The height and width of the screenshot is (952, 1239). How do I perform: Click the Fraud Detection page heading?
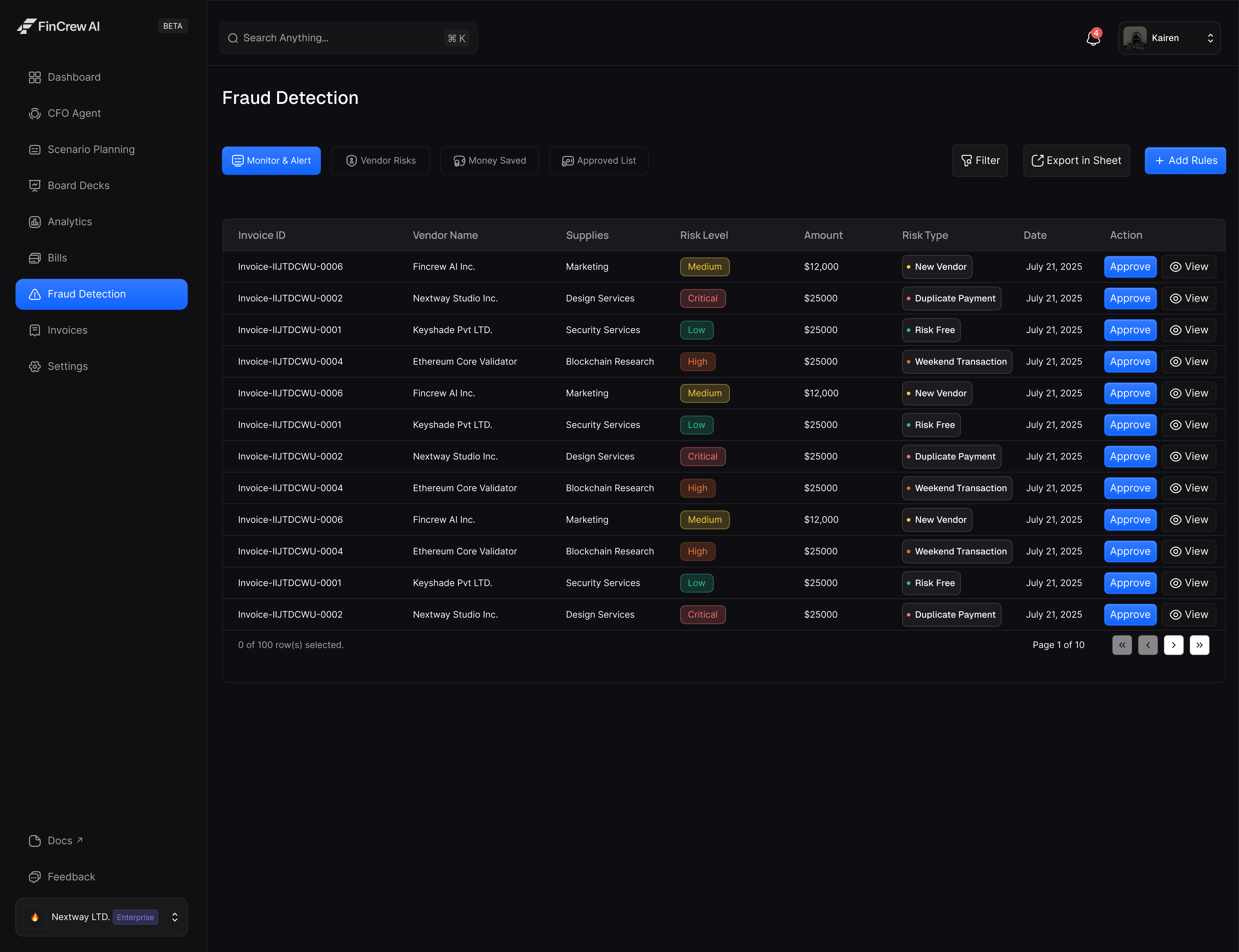[290, 98]
